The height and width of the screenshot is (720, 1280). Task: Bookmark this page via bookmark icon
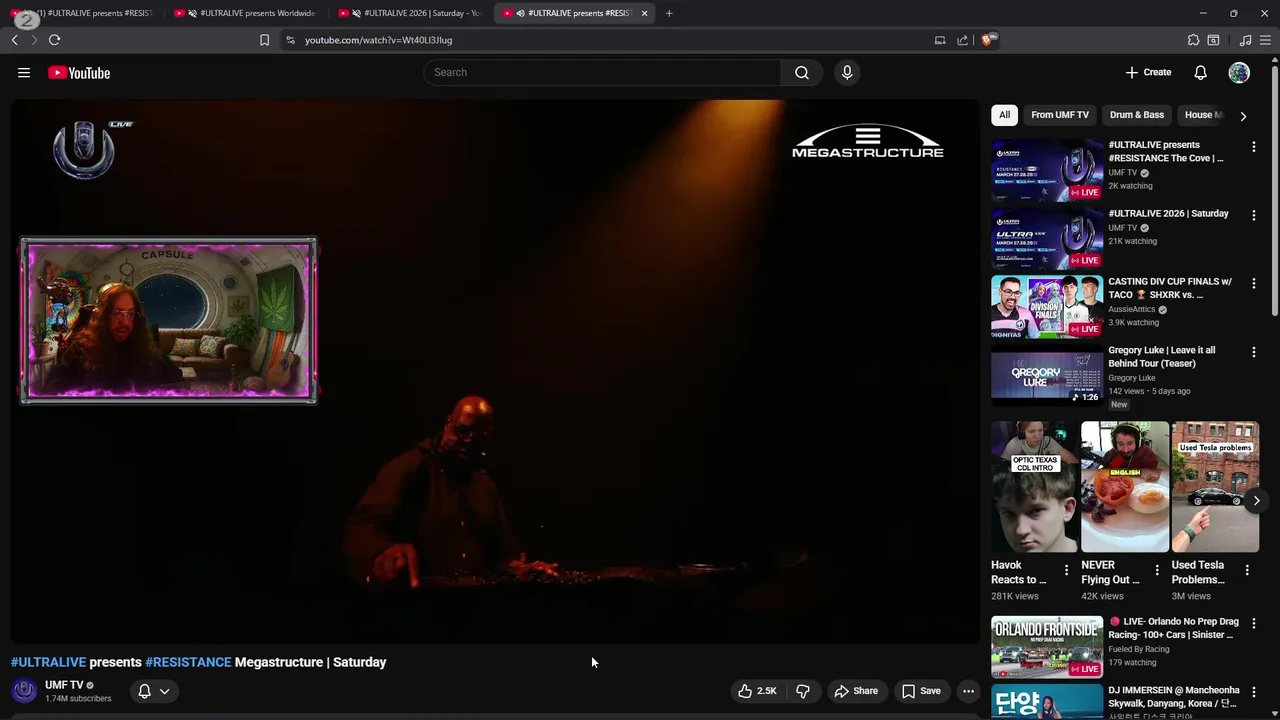click(264, 40)
